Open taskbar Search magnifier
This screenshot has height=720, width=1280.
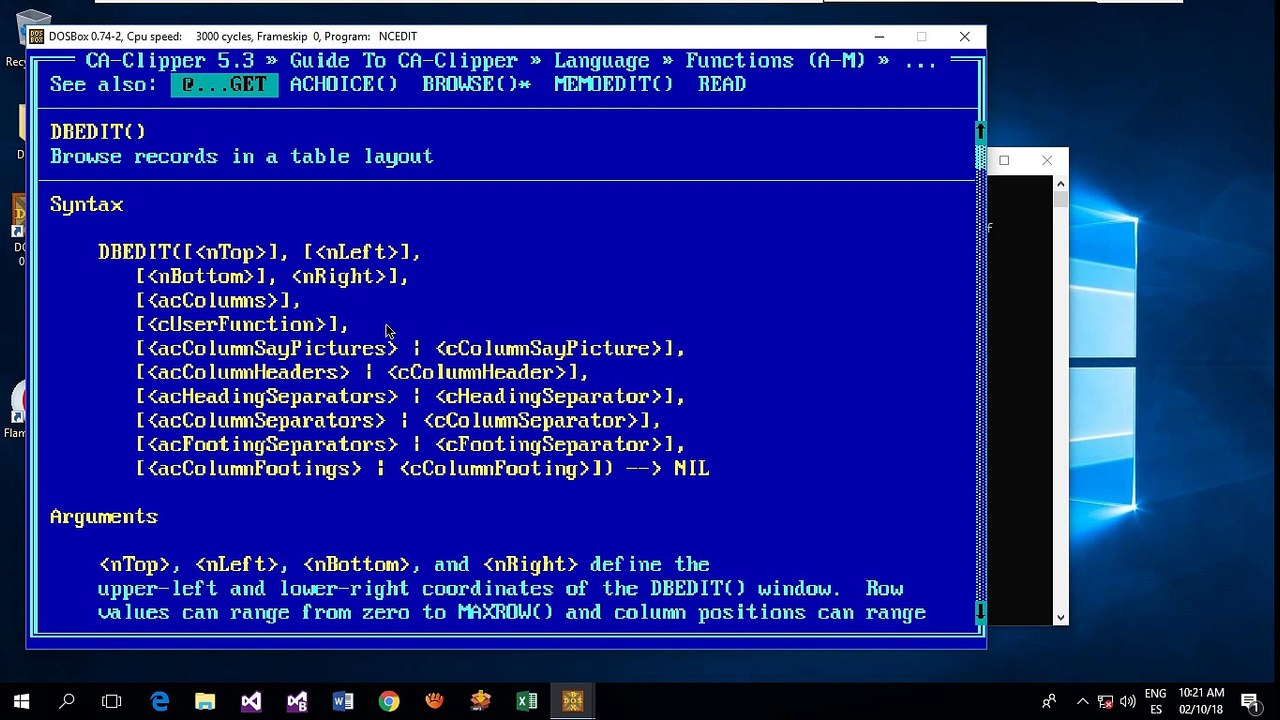67,701
